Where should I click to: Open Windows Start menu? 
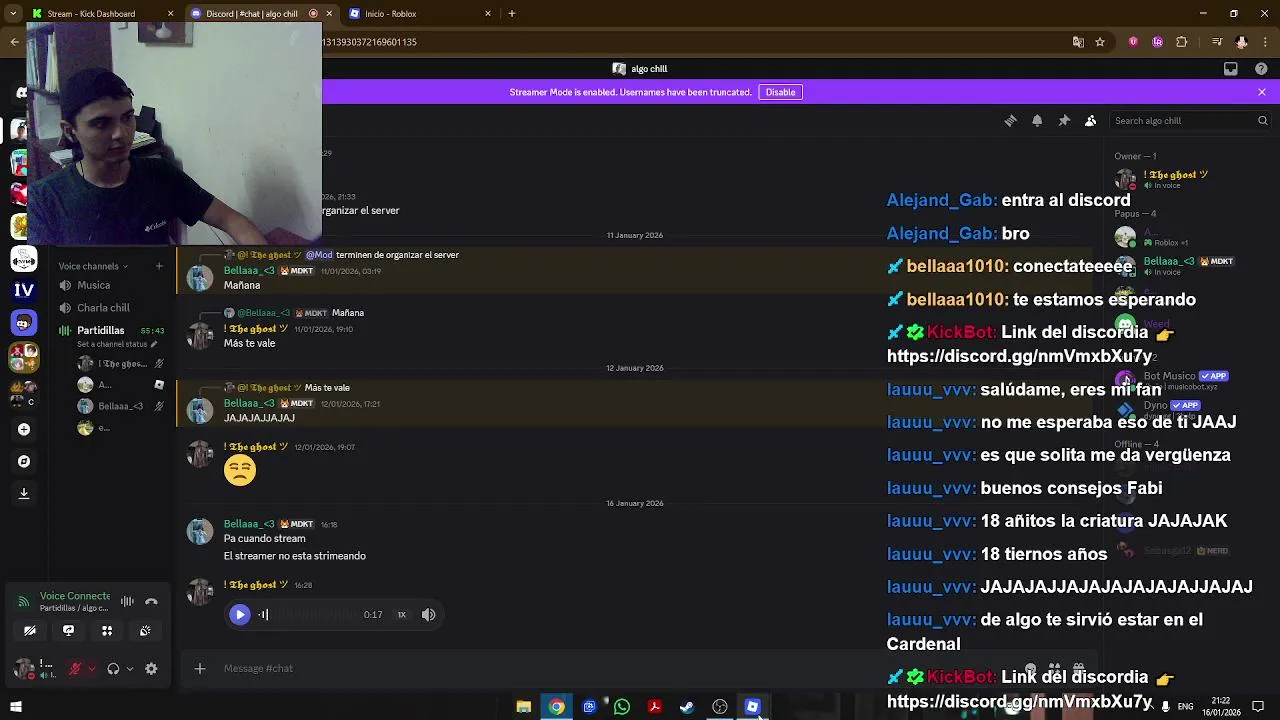point(15,707)
